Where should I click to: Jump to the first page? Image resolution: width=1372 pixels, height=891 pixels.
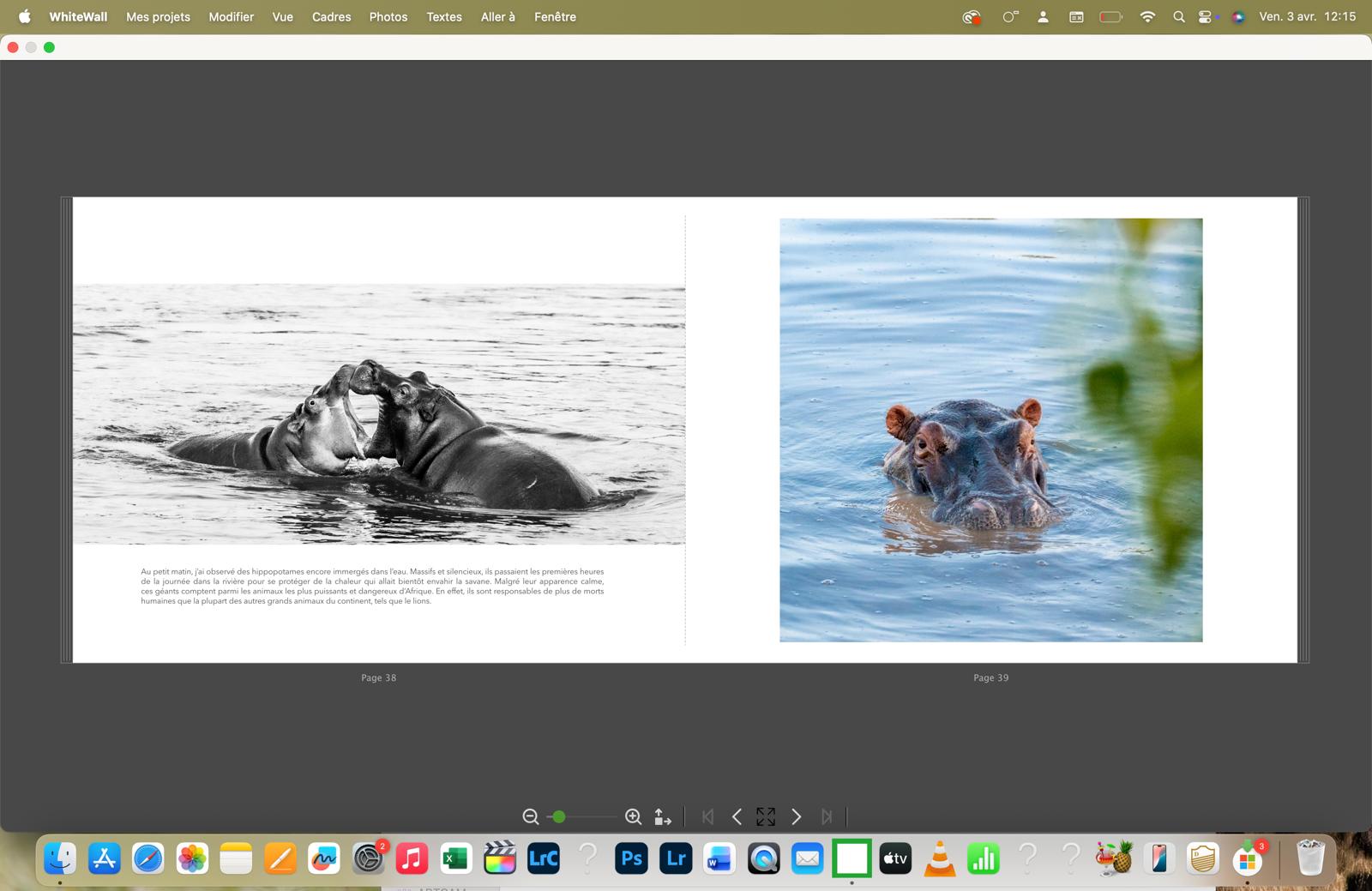click(x=707, y=817)
